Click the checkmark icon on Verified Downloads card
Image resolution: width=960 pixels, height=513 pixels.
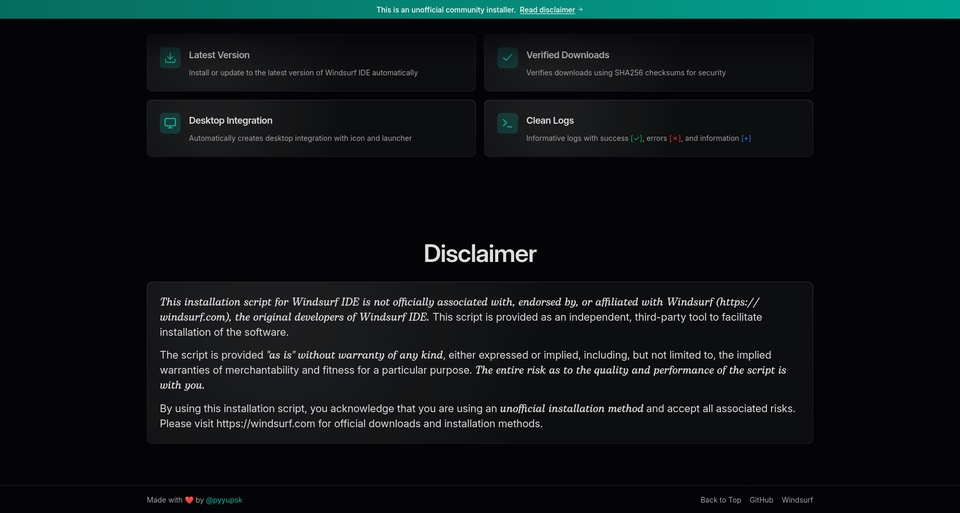pyautogui.click(x=508, y=58)
